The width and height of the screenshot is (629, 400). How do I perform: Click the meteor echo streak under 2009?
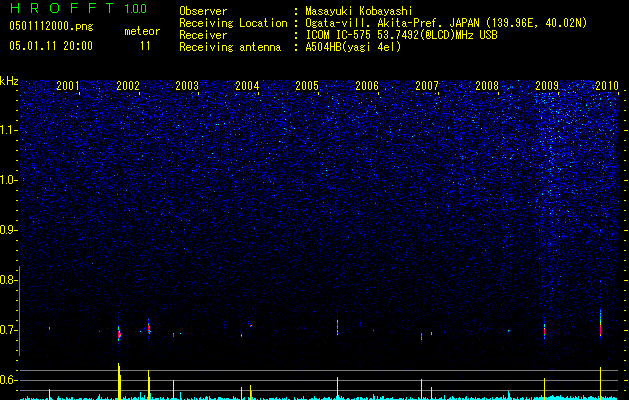pos(544,331)
